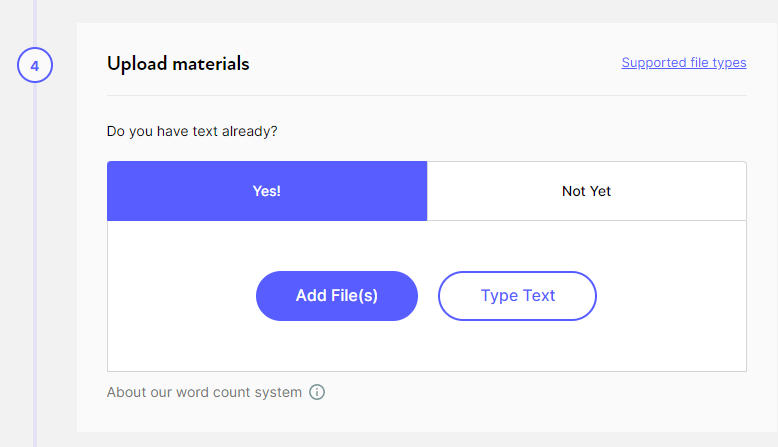Select the number 4 step marker
This screenshot has height=447, width=778.
(35, 65)
